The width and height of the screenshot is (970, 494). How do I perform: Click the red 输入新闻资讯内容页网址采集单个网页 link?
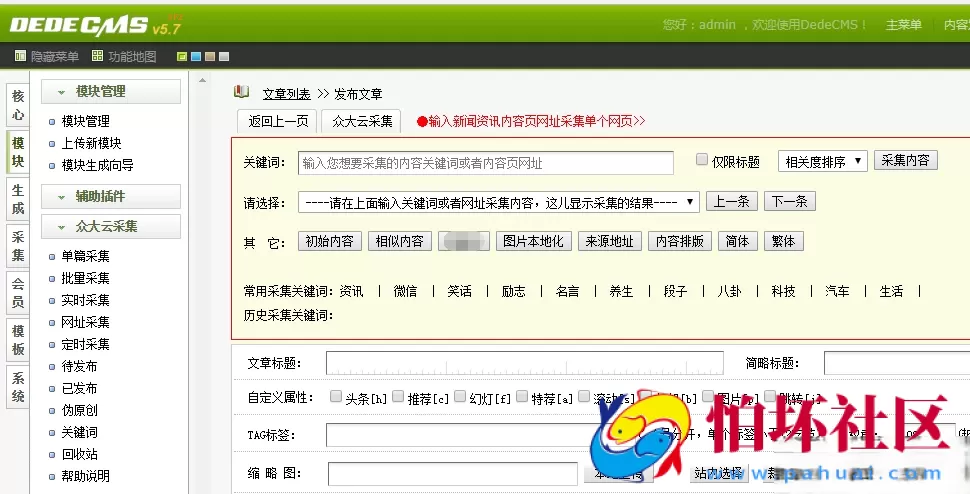point(531,121)
